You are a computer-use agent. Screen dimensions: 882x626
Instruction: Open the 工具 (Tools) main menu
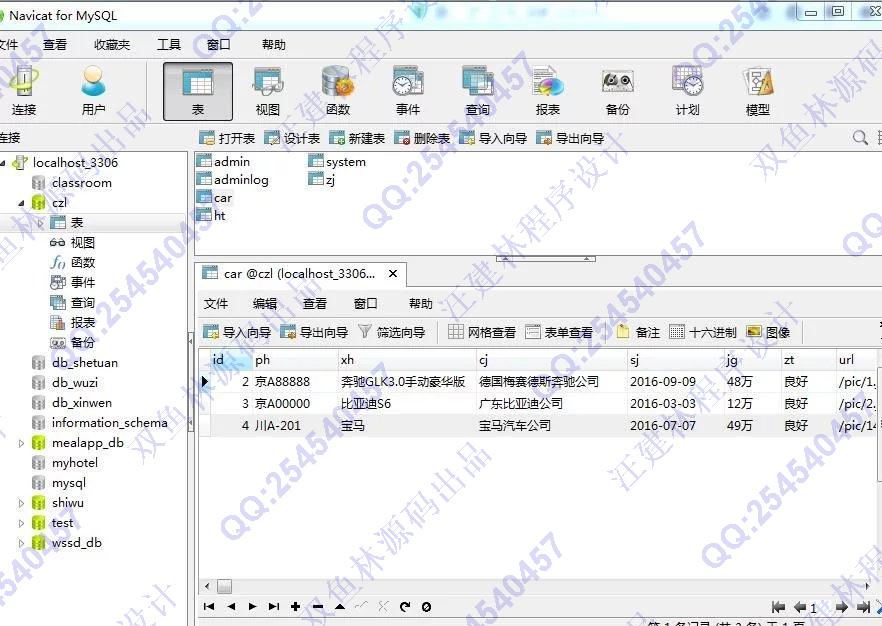[169, 44]
